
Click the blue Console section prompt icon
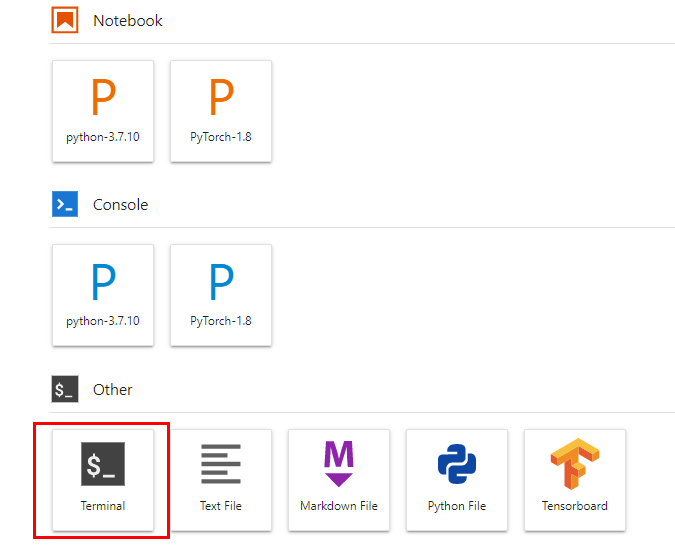pyautogui.click(x=65, y=205)
